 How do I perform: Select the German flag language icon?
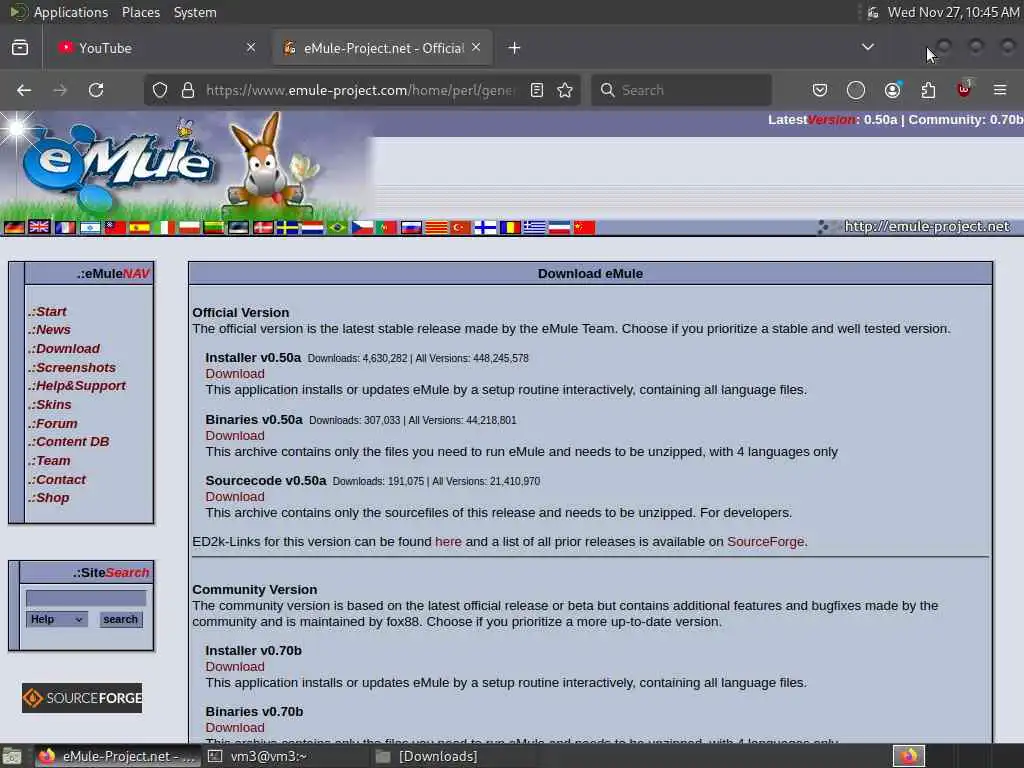click(x=14, y=227)
